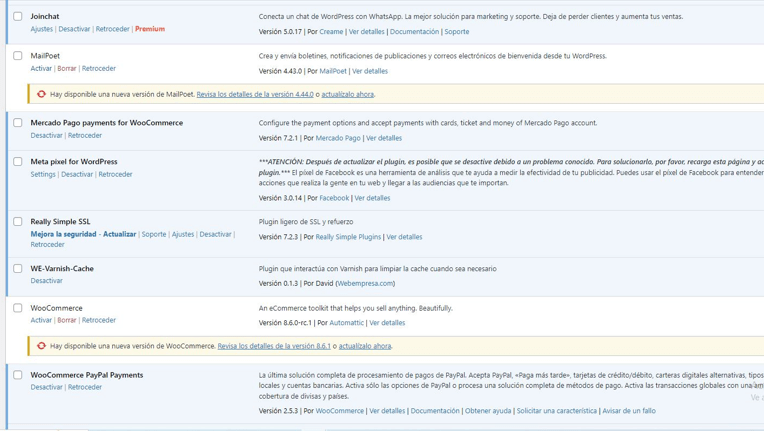This screenshot has width=764, height=431.
Task: Open WooCommerce author link for PayPal Payments
Action: point(340,411)
